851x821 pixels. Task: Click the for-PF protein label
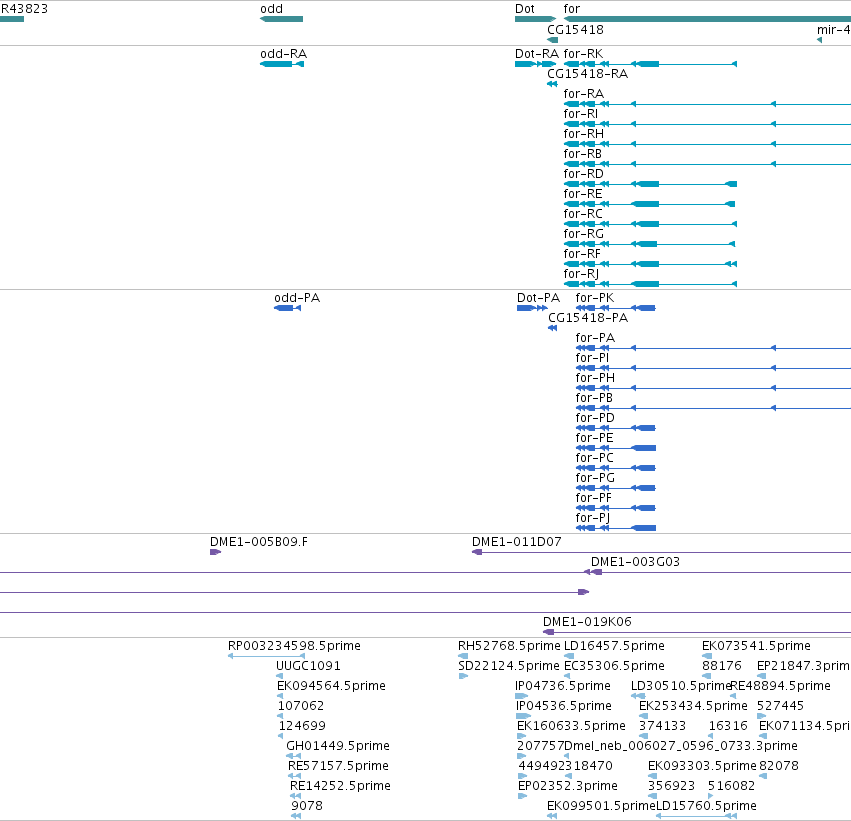tap(593, 498)
